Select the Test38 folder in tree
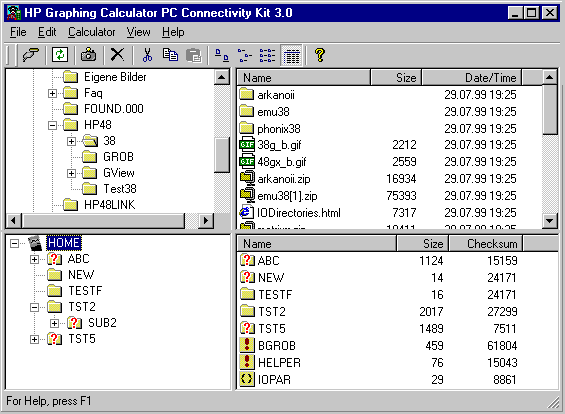The width and height of the screenshot is (565, 414). (x=120, y=189)
